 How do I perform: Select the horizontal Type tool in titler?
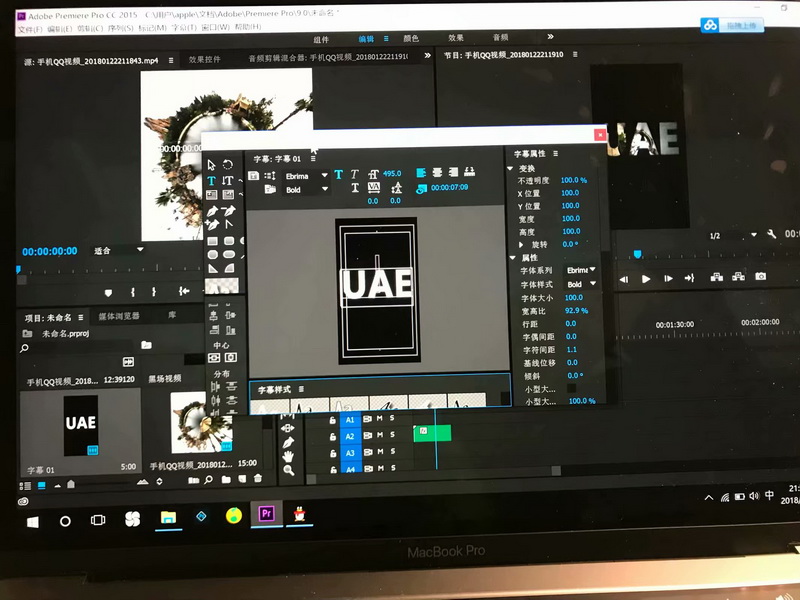(211, 181)
